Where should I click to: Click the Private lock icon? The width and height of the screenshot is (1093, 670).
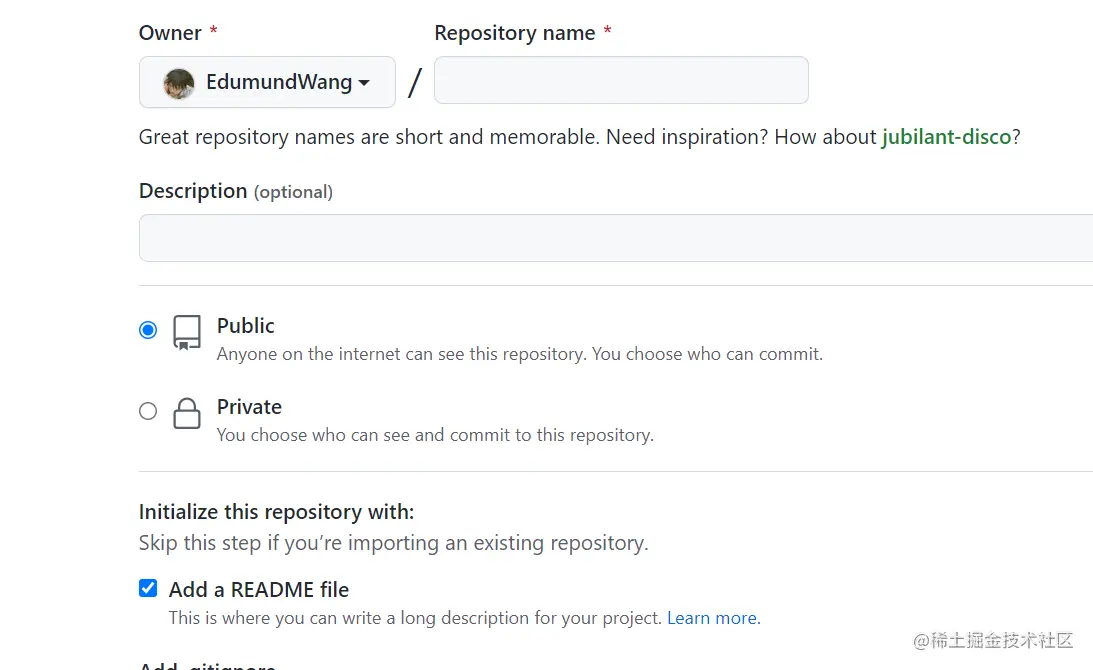pyautogui.click(x=187, y=413)
